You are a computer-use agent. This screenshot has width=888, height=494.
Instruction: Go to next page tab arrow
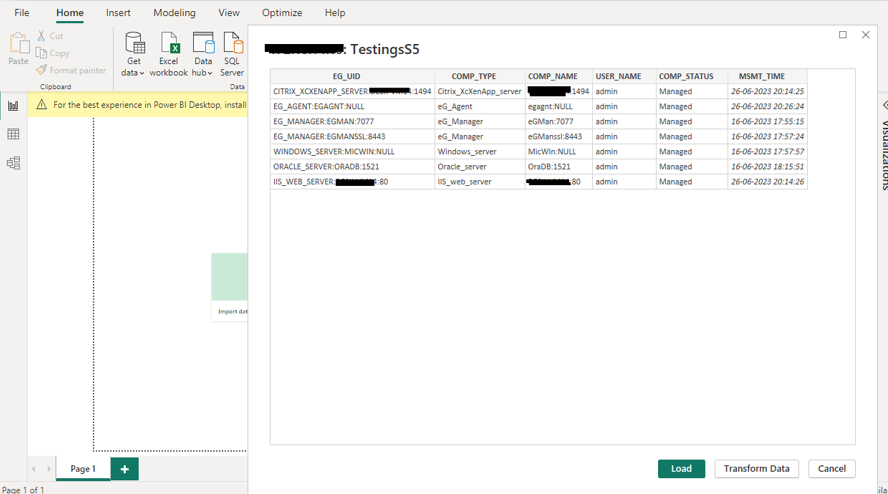click(49, 469)
